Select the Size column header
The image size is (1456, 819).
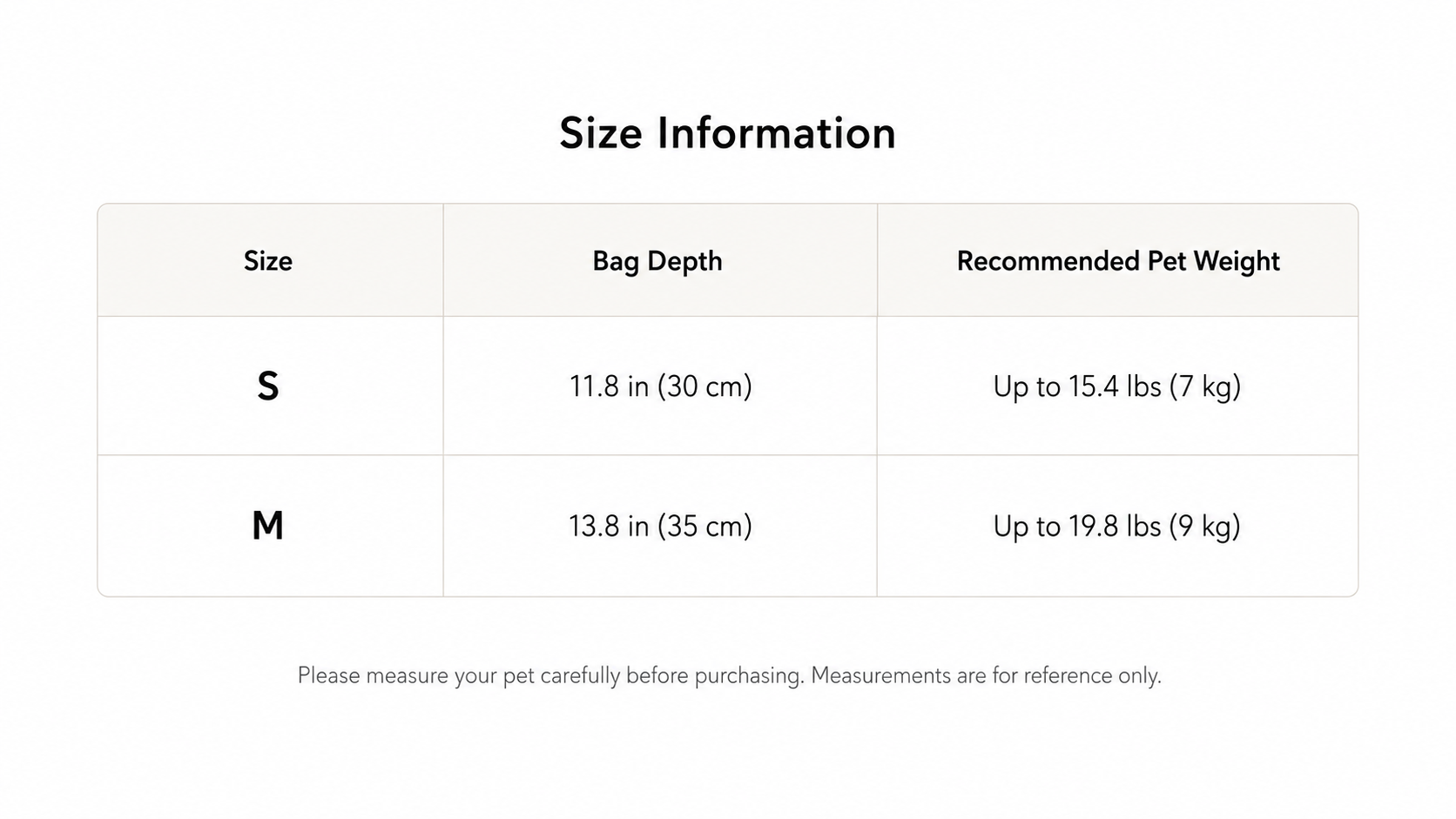(x=268, y=261)
